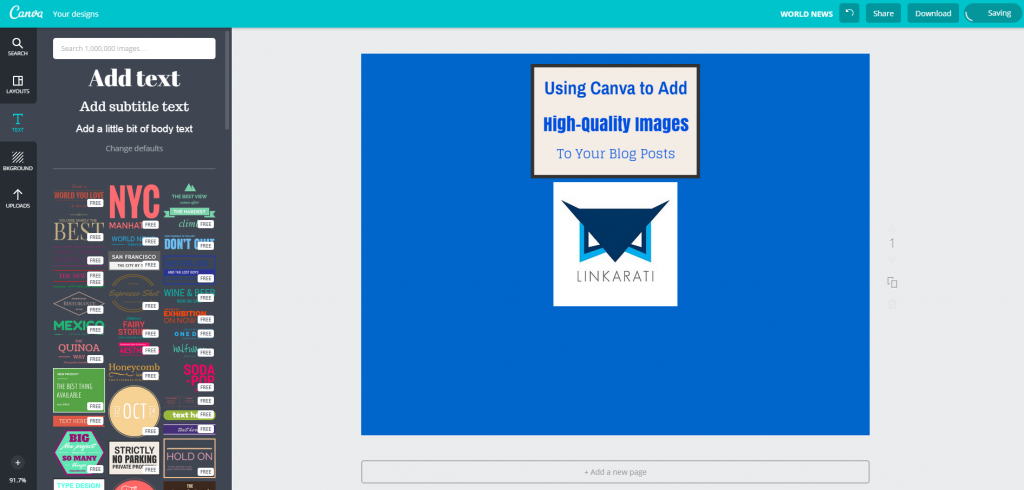Select the green text here pill template
This screenshot has height=490, width=1024.
pyautogui.click(x=189, y=415)
